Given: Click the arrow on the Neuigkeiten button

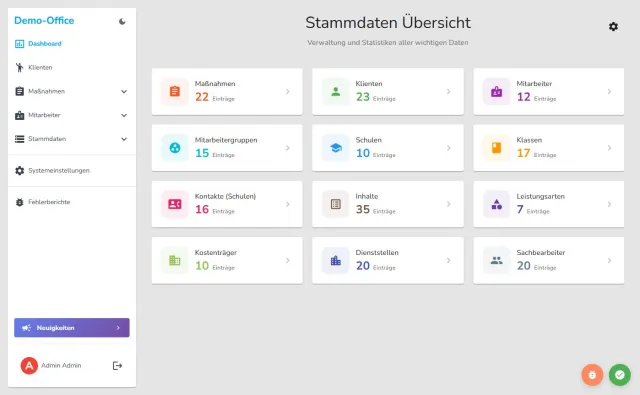Looking at the screenshot, I should pyautogui.click(x=118, y=328).
